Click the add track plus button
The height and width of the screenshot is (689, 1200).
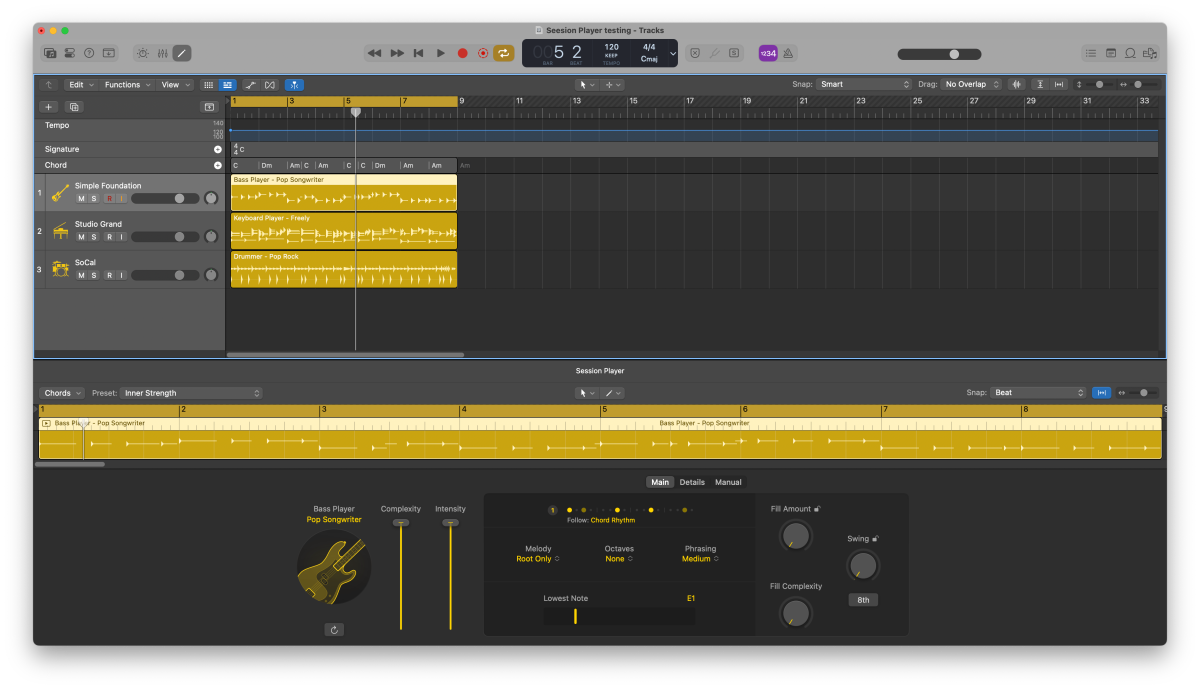(48, 106)
